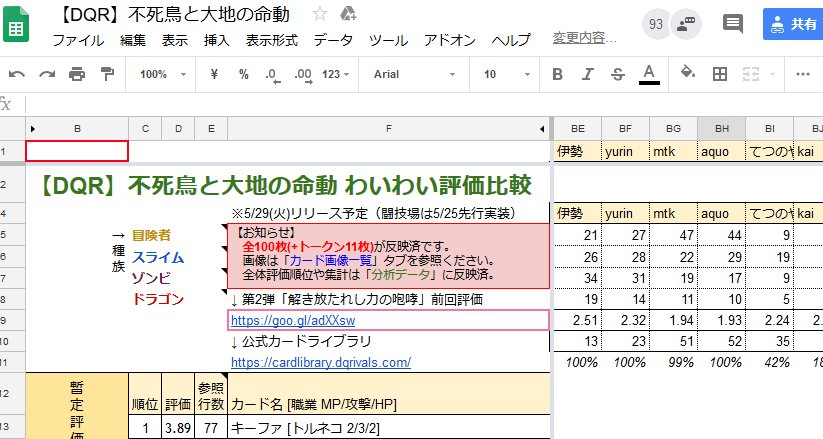Click the merge cells icon
The height and width of the screenshot is (439, 823).
(751, 75)
